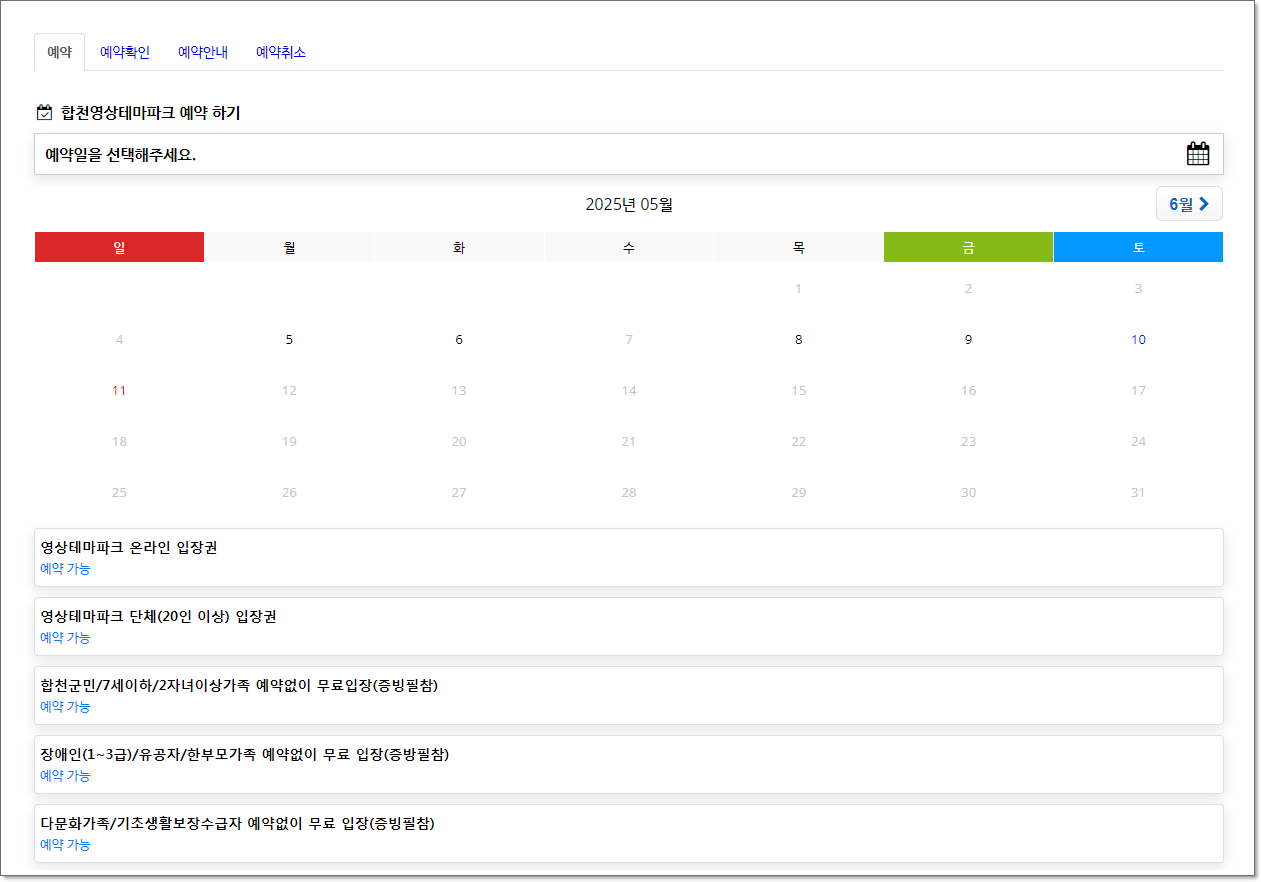Click the 화 weekday header
1261x882 pixels.
tap(459, 247)
